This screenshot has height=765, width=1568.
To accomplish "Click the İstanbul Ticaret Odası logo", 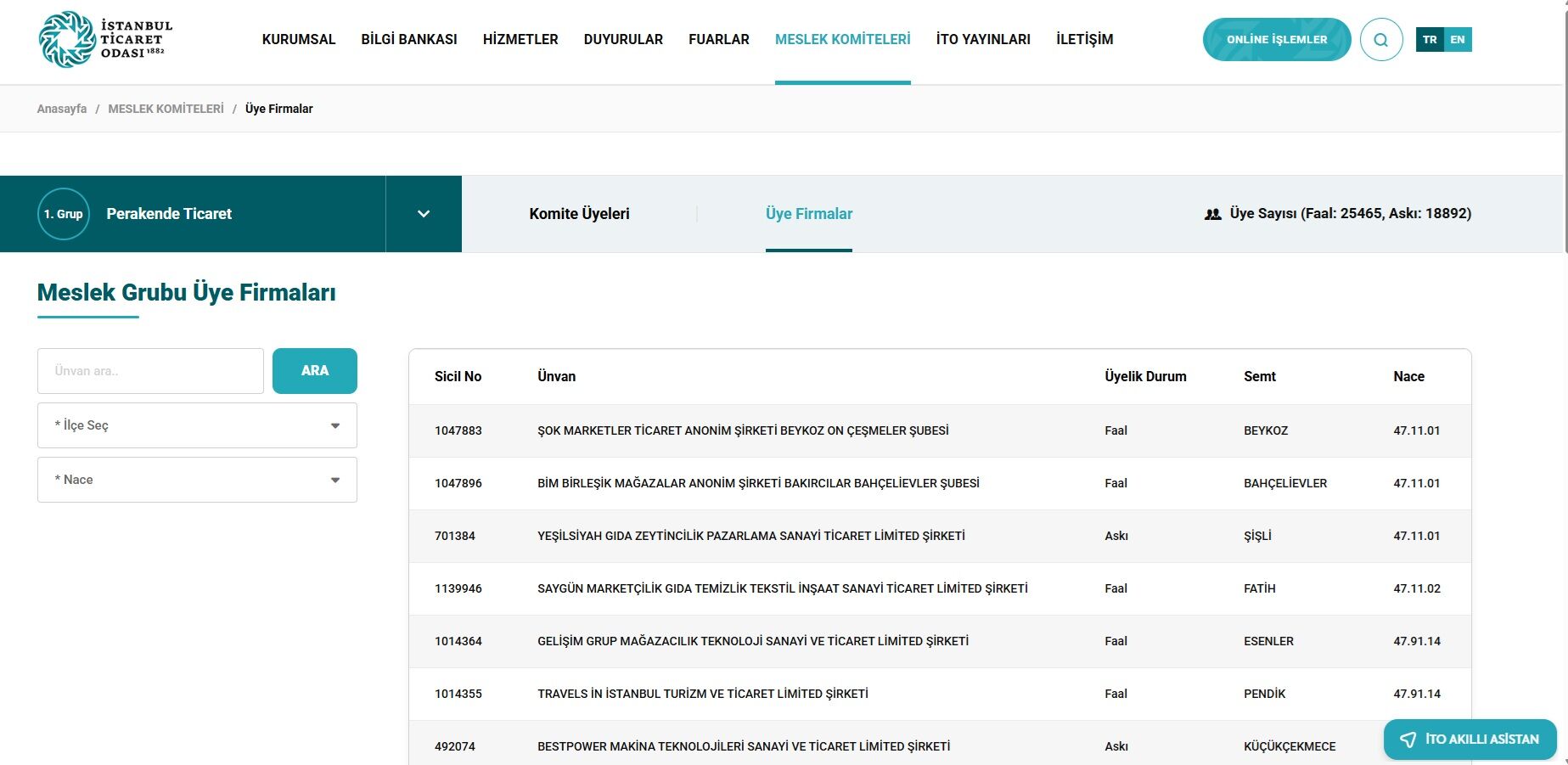I will [x=105, y=39].
